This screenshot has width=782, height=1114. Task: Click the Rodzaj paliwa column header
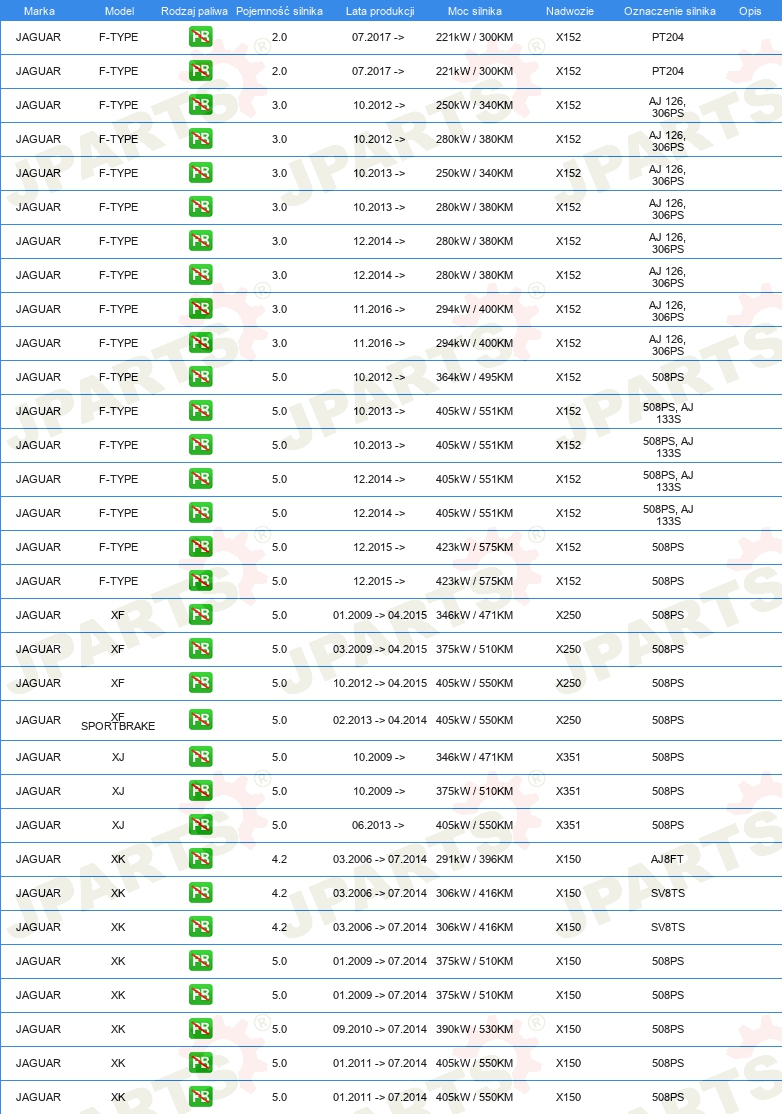[195, 11]
